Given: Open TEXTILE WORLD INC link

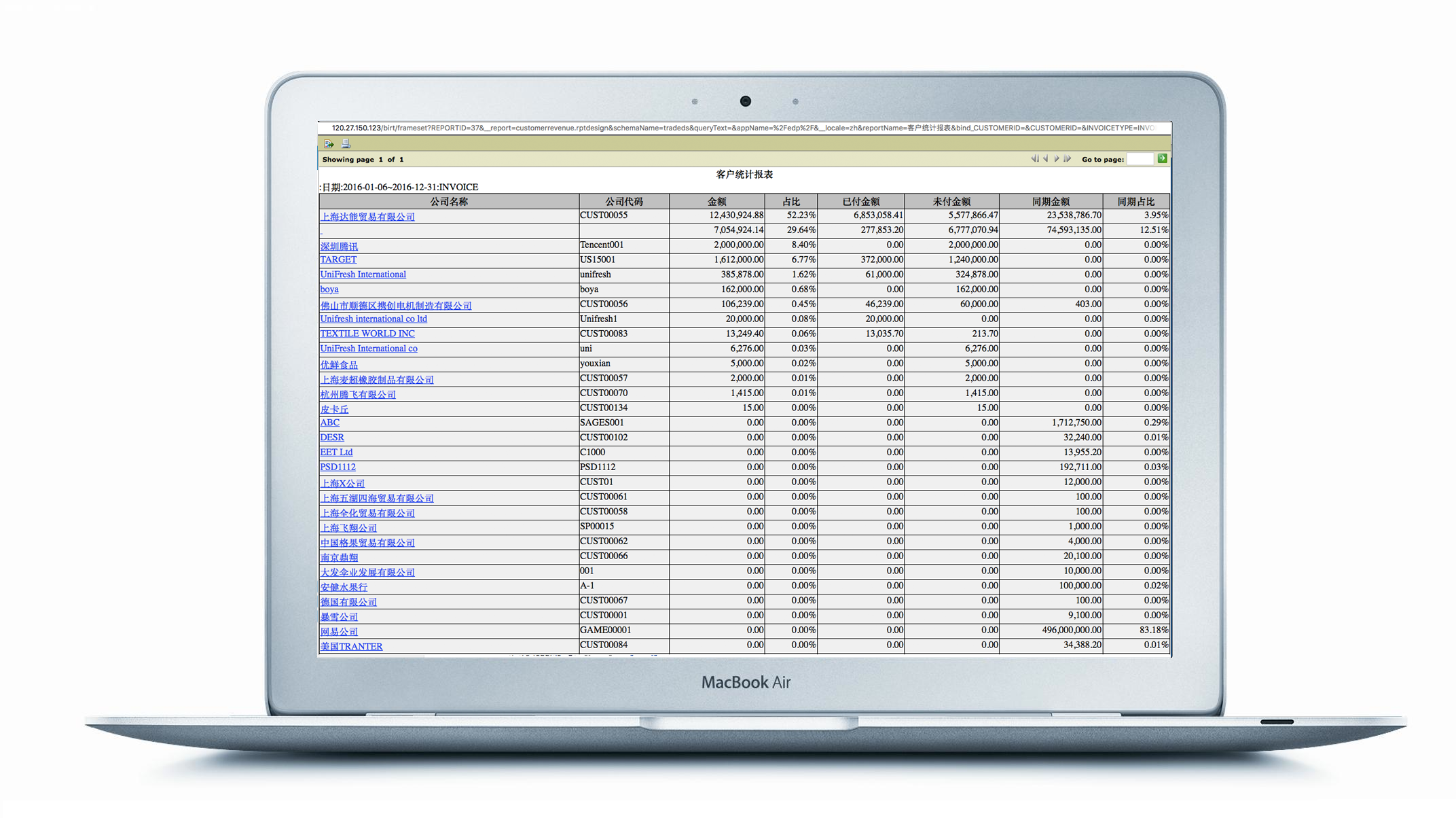Looking at the screenshot, I should click(367, 334).
